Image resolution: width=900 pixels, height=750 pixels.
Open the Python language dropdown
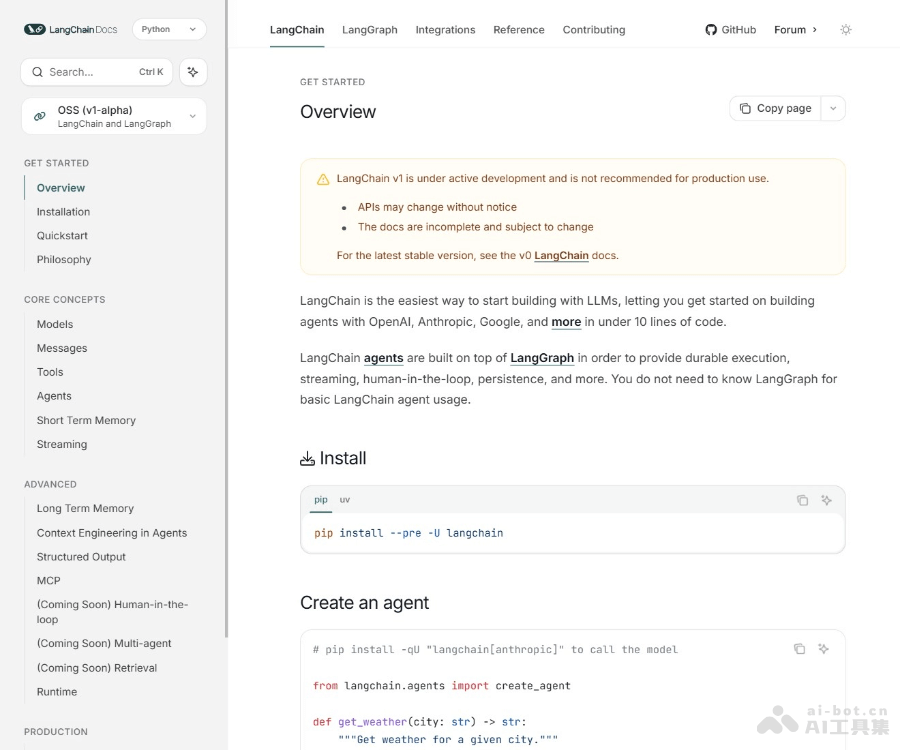tap(168, 30)
